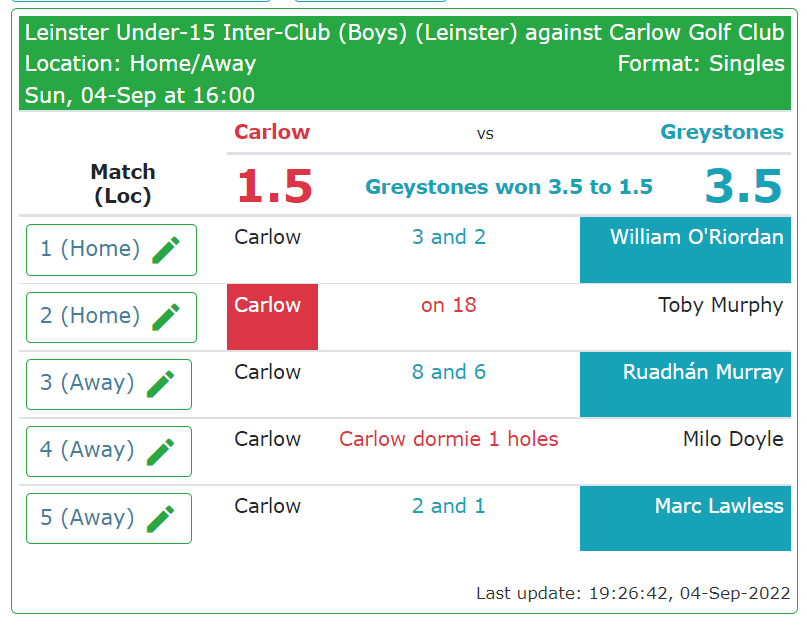Click the pencil icon for match 5 (Away)
Viewport: 807px width, 633px height.
161,518
